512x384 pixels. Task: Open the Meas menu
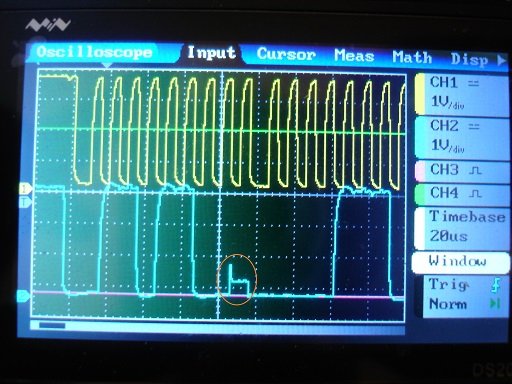[354, 56]
